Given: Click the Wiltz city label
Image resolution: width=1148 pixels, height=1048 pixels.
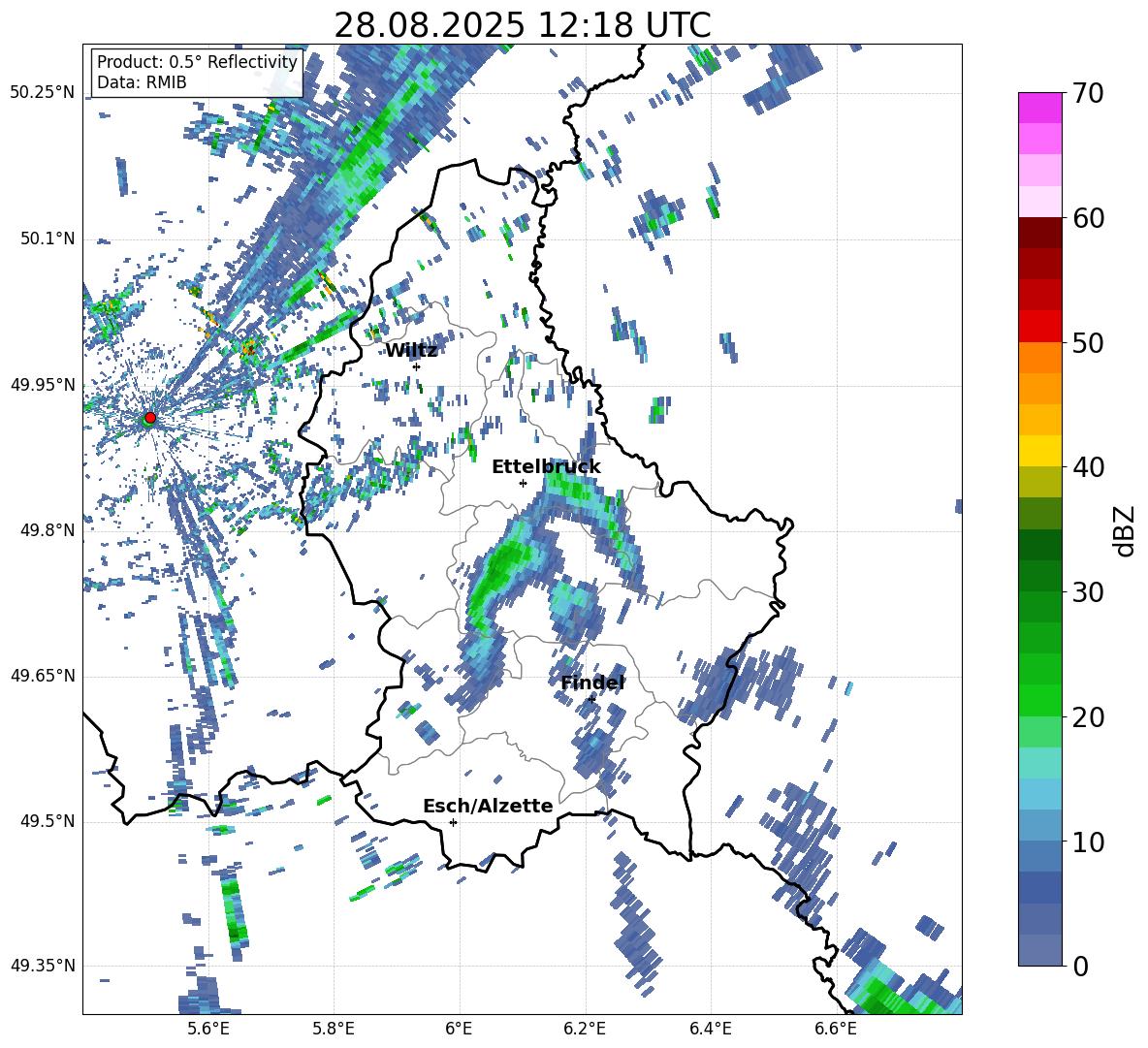Looking at the screenshot, I should click(411, 351).
